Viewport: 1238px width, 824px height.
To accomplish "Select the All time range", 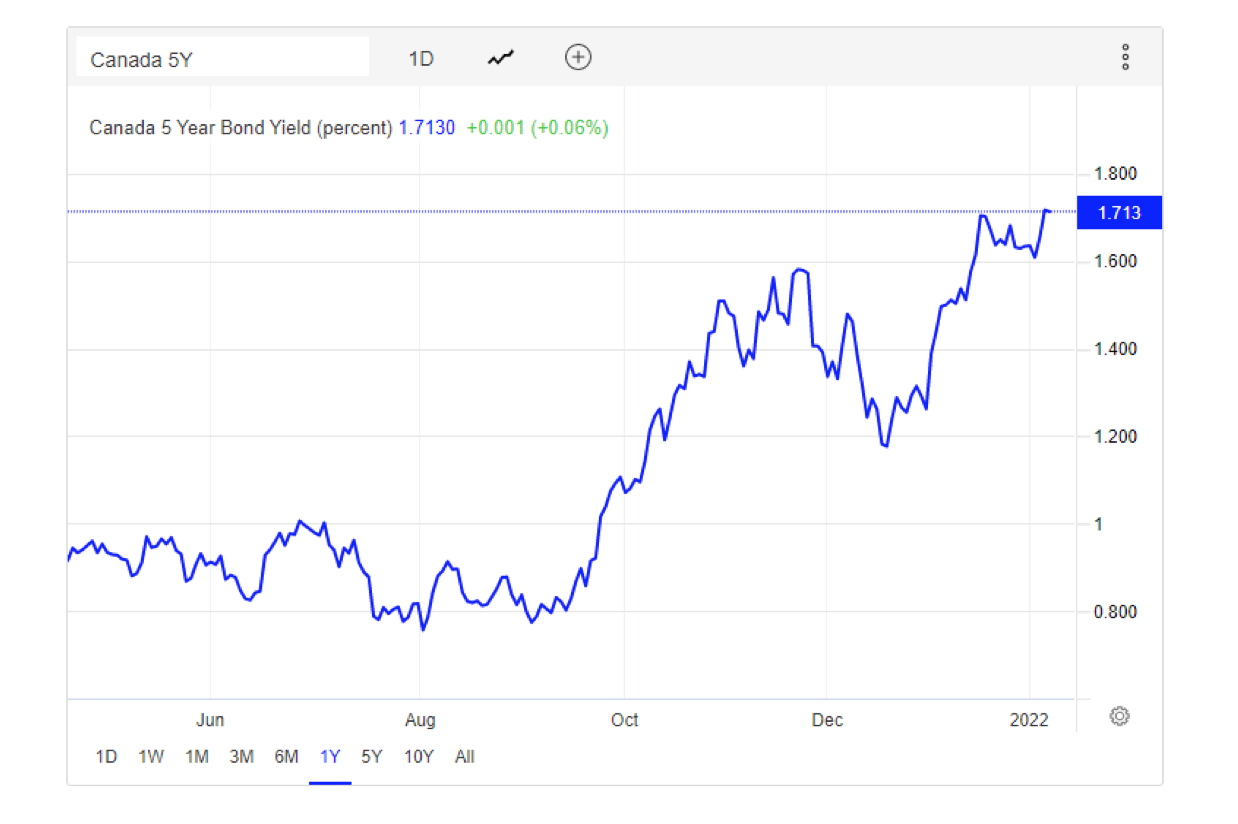I will (464, 757).
